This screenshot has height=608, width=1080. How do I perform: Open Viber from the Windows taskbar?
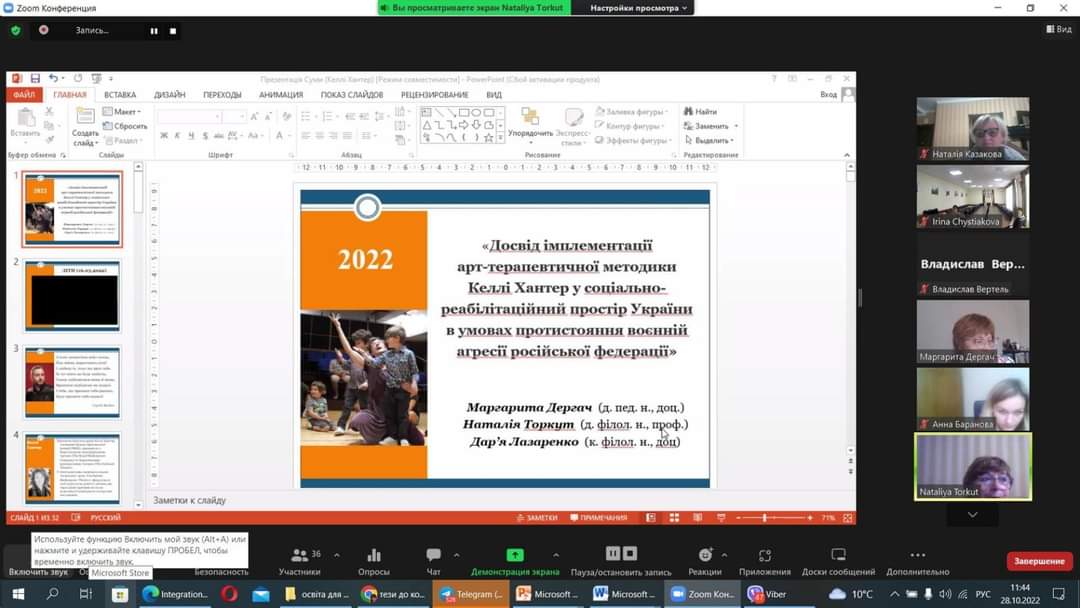768,594
